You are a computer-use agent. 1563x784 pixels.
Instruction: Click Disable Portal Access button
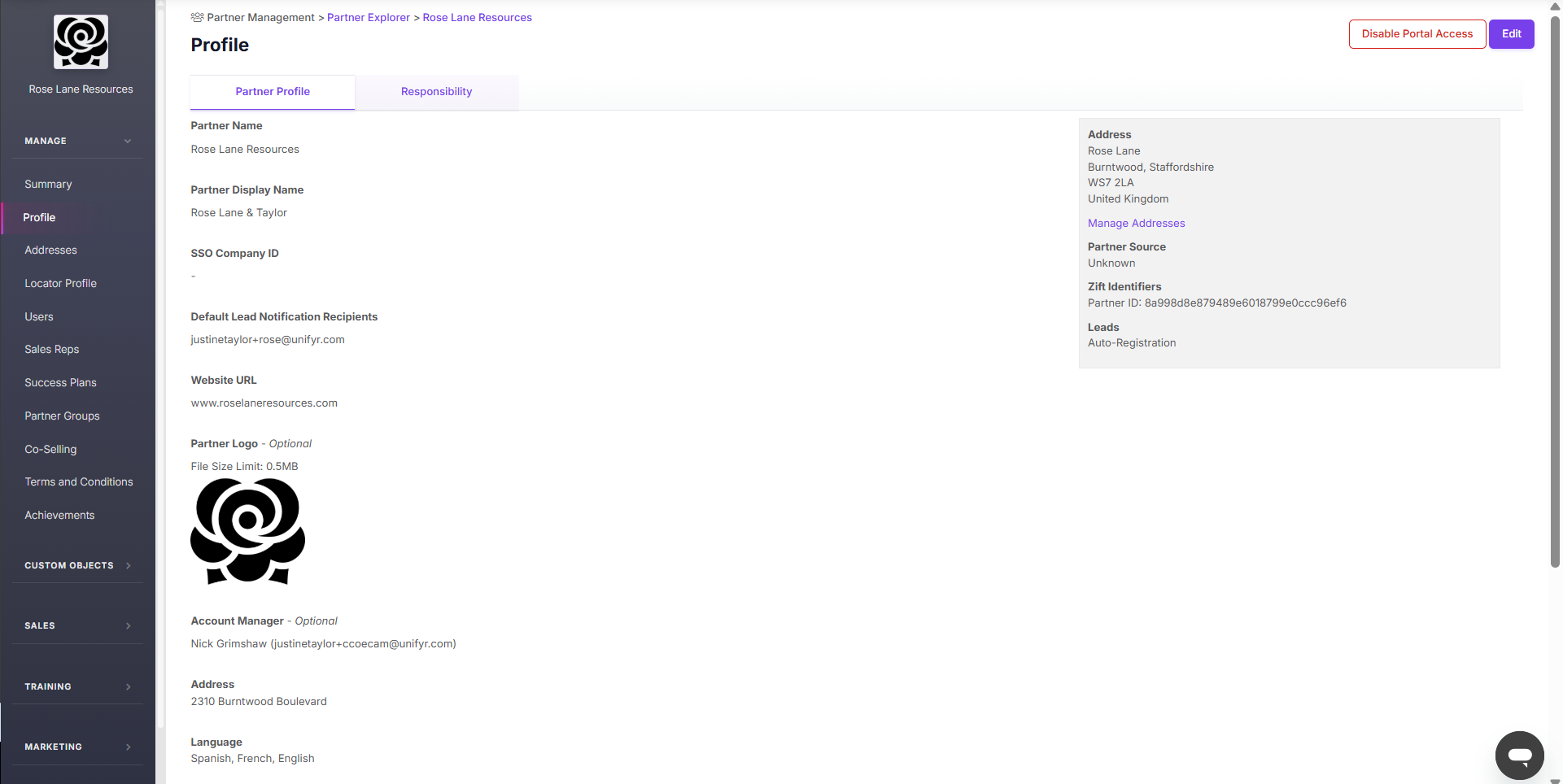pyautogui.click(x=1417, y=34)
